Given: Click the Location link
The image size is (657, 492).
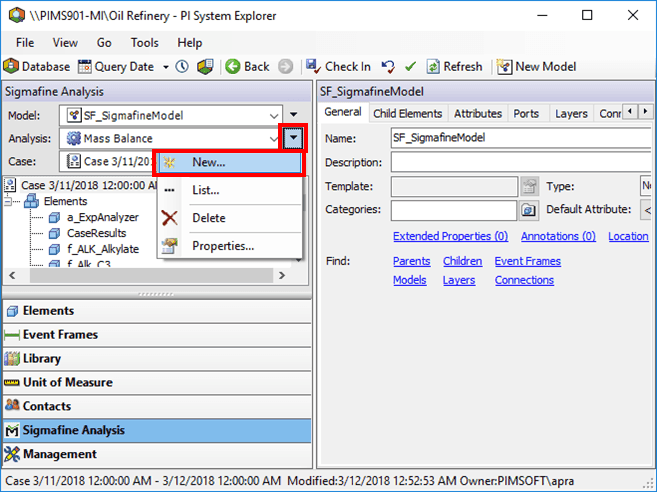Looking at the screenshot, I should click(628, 236).
